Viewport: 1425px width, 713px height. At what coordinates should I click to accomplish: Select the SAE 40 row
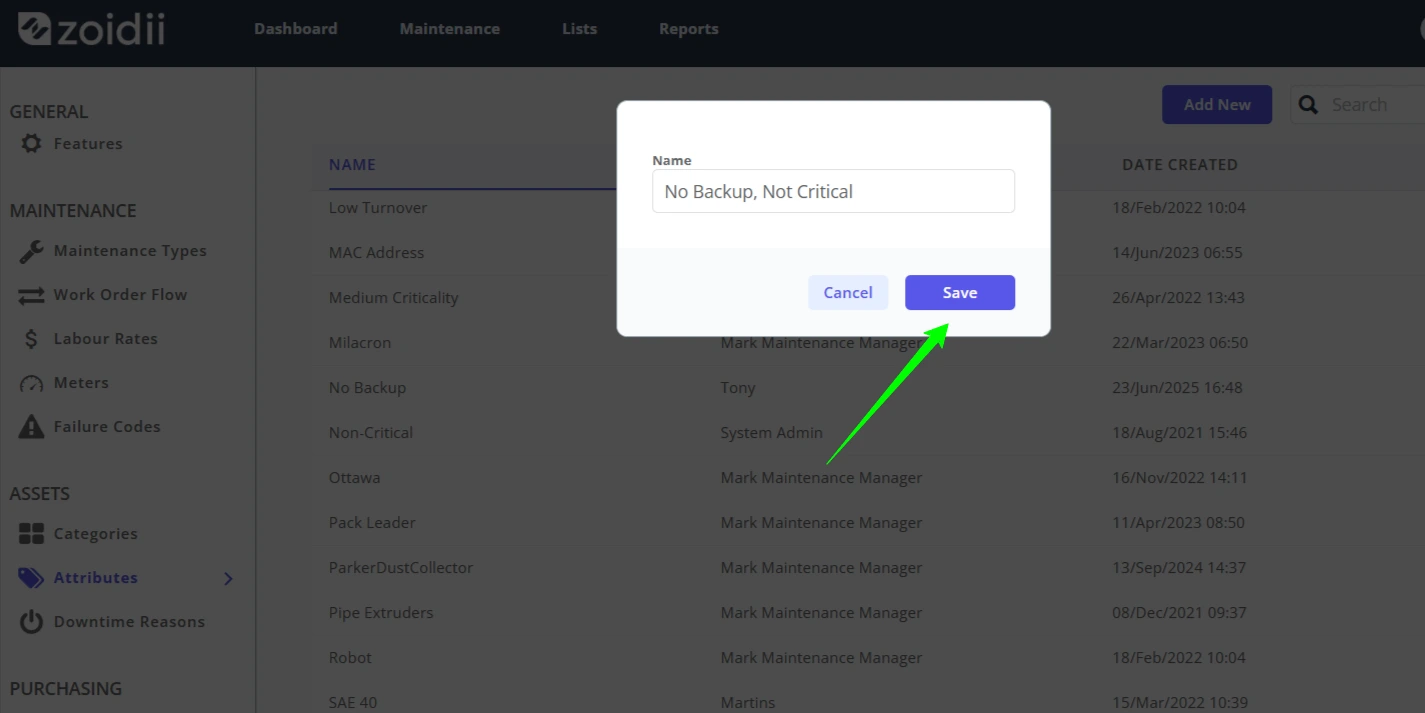[x=868, y=698]
